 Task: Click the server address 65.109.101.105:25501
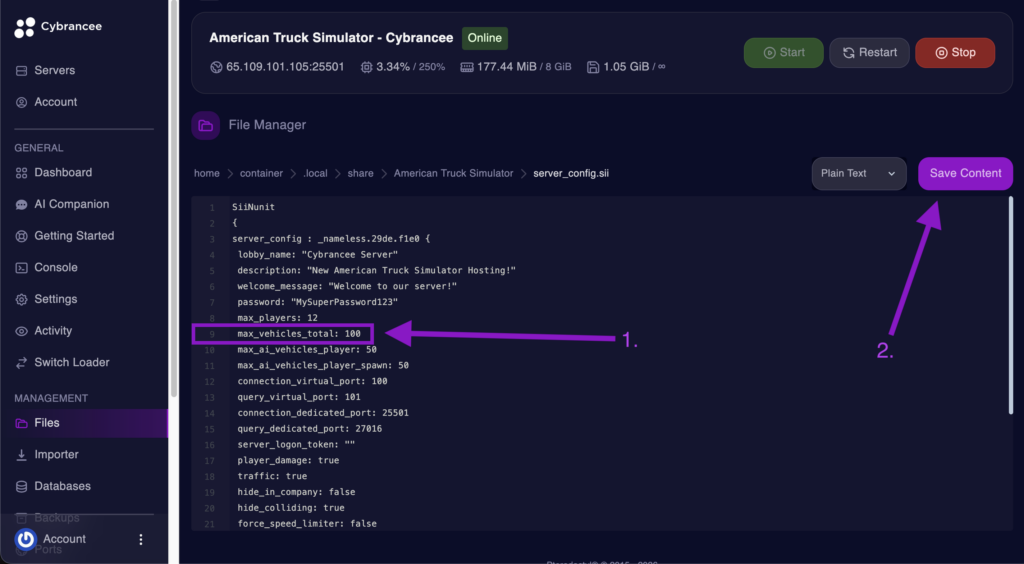(x=285, y=67)
